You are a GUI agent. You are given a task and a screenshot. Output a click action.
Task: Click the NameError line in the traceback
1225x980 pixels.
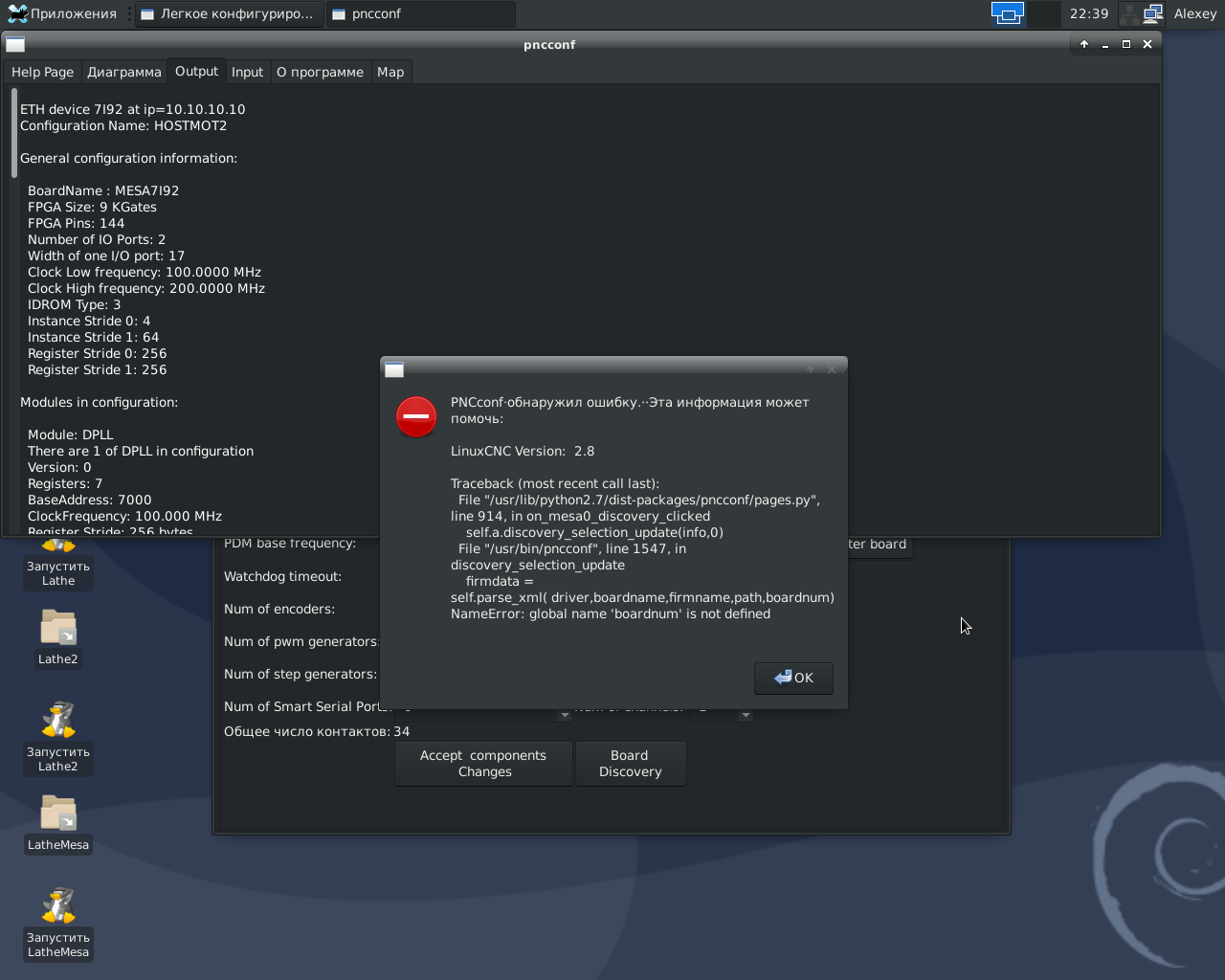click(611, 613)
